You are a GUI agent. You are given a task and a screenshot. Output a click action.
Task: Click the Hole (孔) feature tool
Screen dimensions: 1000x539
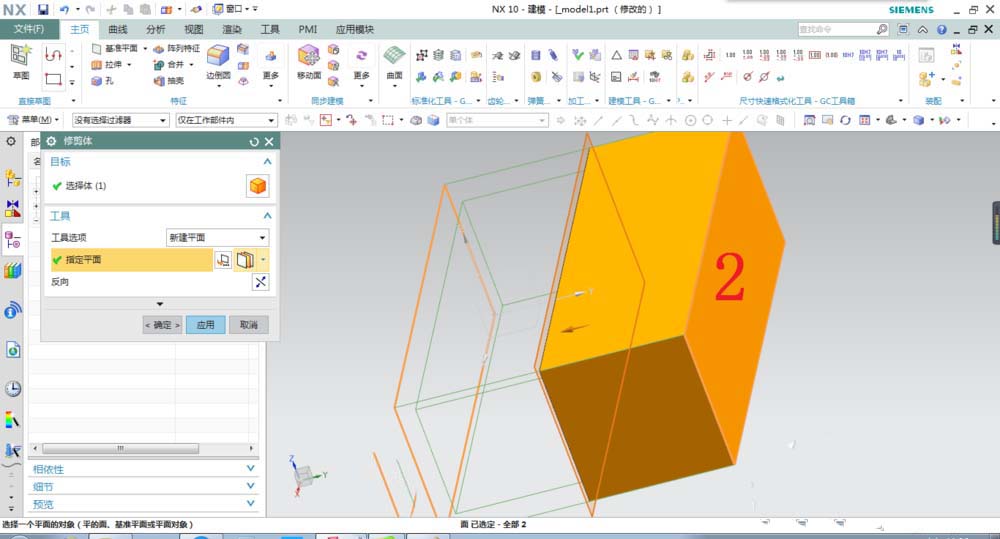(102, 81)
